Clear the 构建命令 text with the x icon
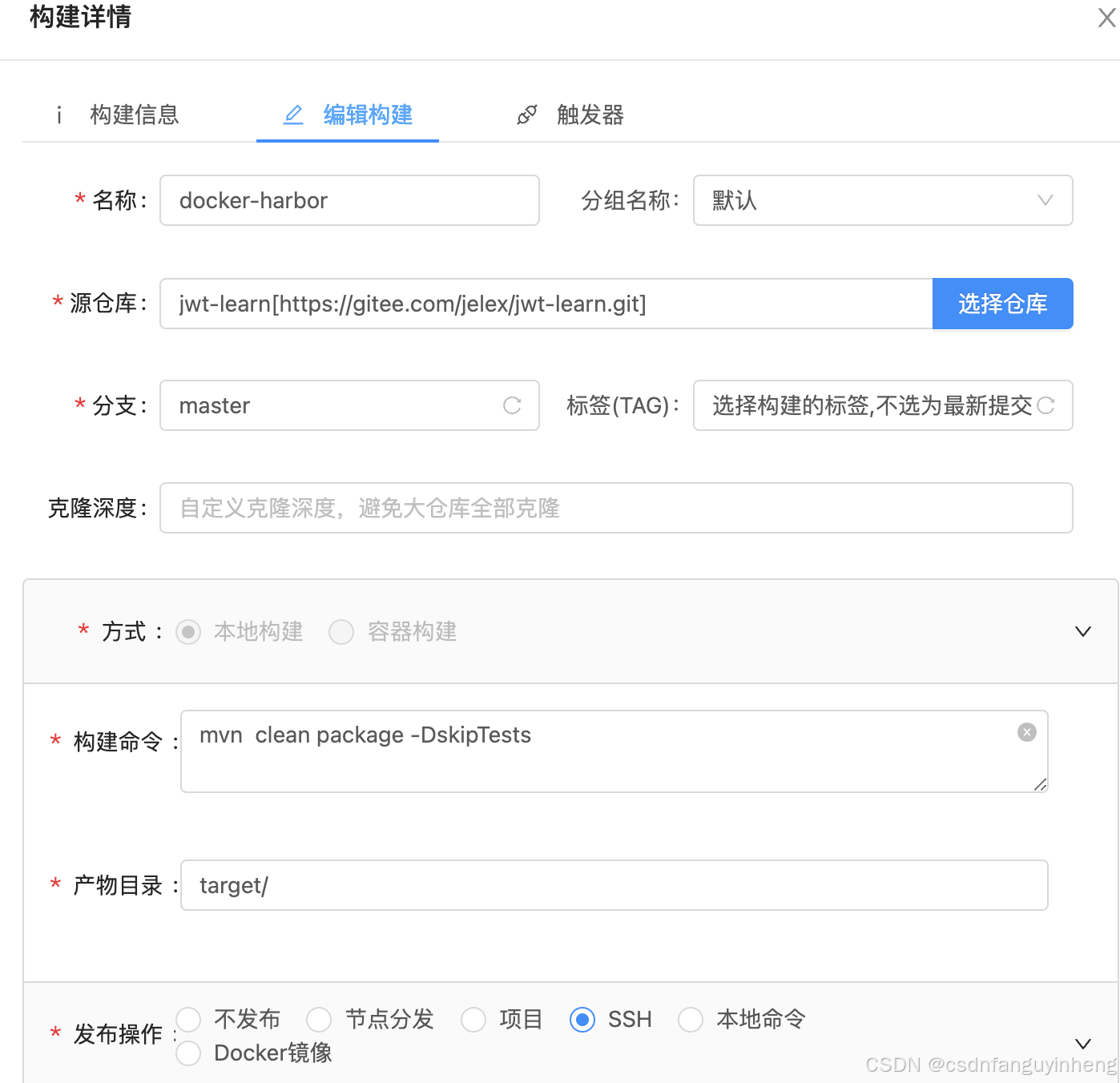The image size is (1120, 1083). coord(1027,732)
